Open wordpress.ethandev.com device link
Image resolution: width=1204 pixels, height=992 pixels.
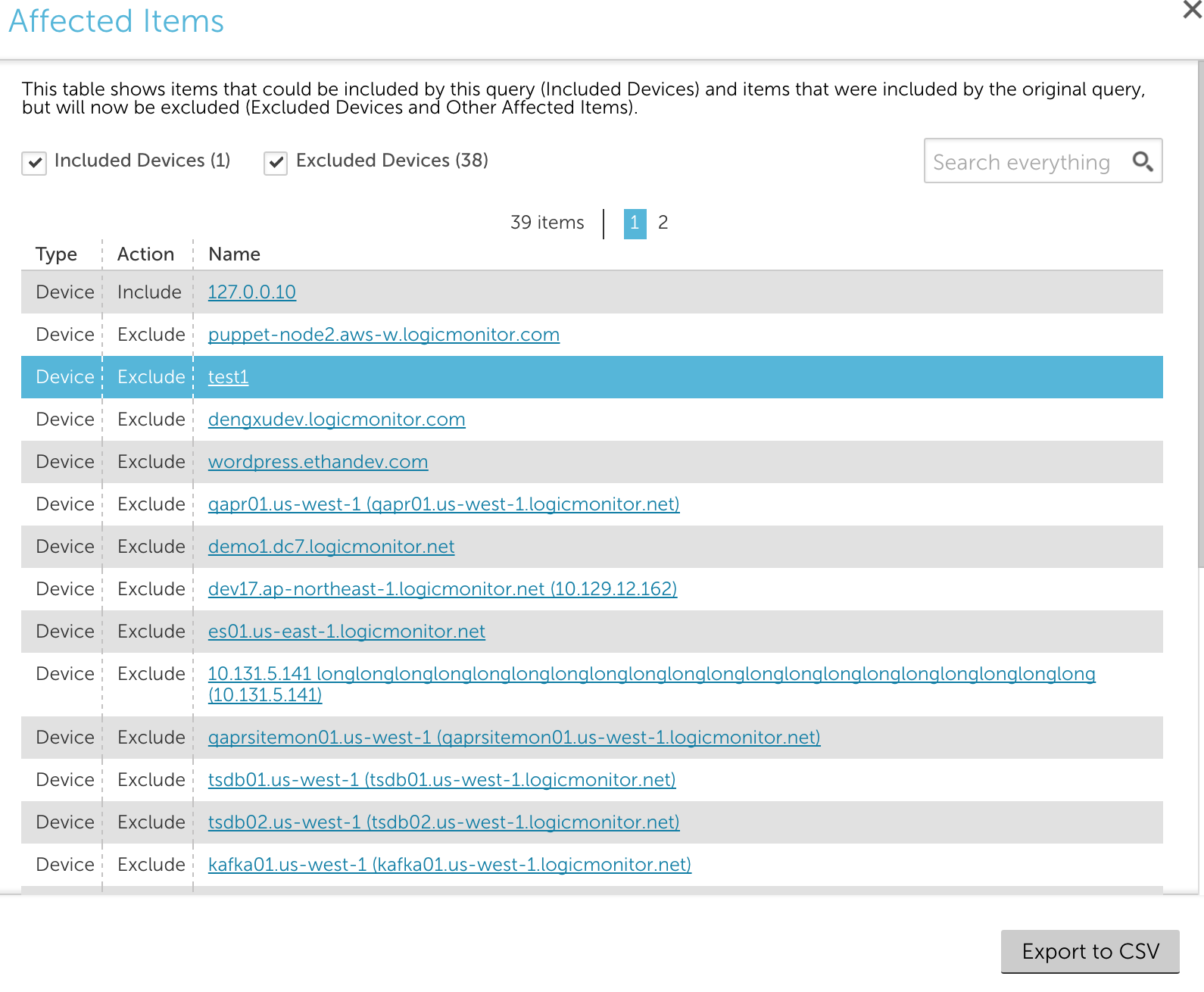click(x=317, y=462)
